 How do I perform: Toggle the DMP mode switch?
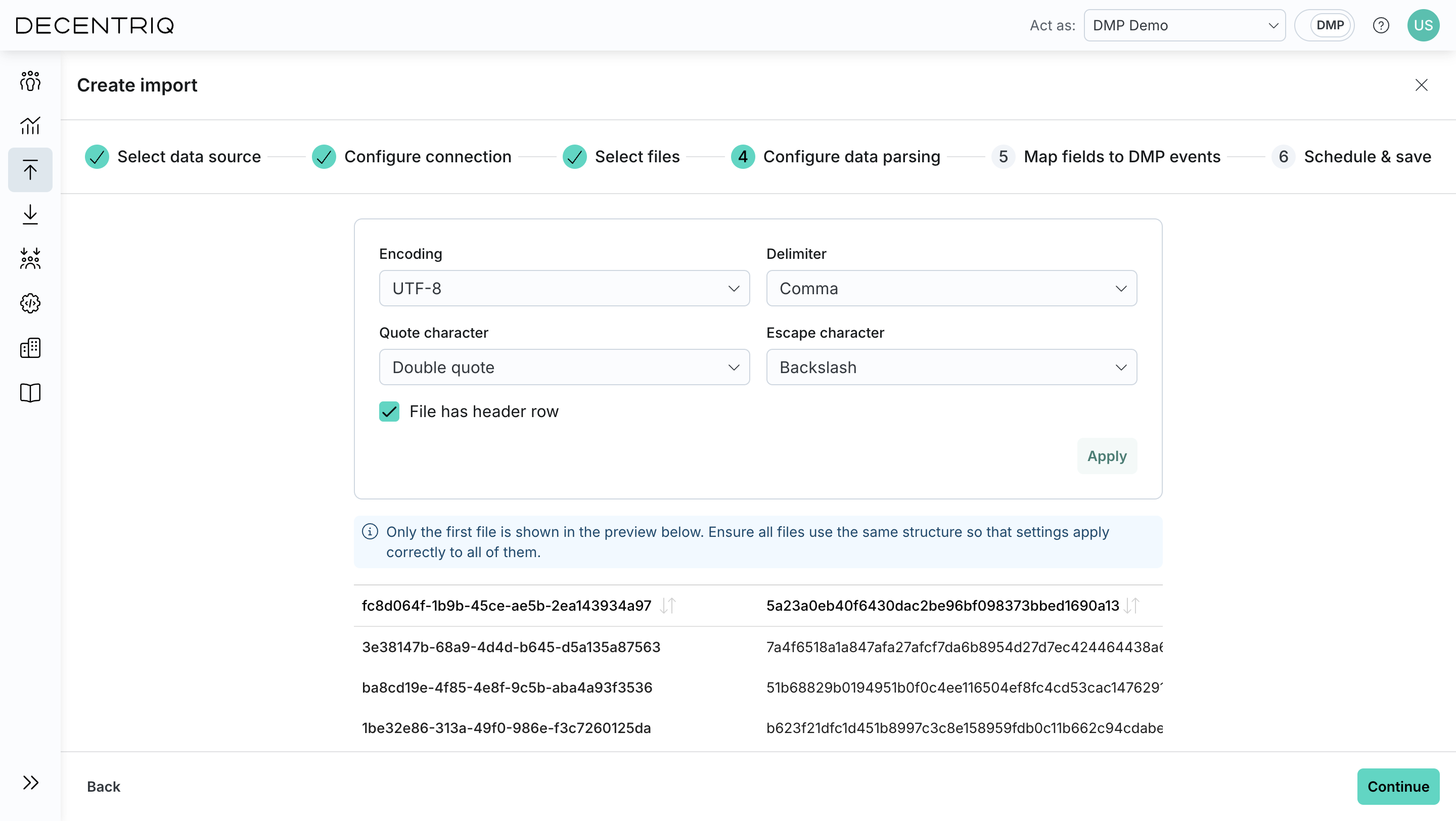click(x=1324, y=25)
